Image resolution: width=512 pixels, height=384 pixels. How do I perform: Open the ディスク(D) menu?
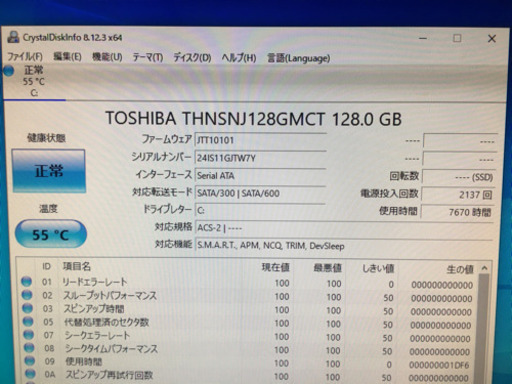pyautogui.click(x=192, y=58)
